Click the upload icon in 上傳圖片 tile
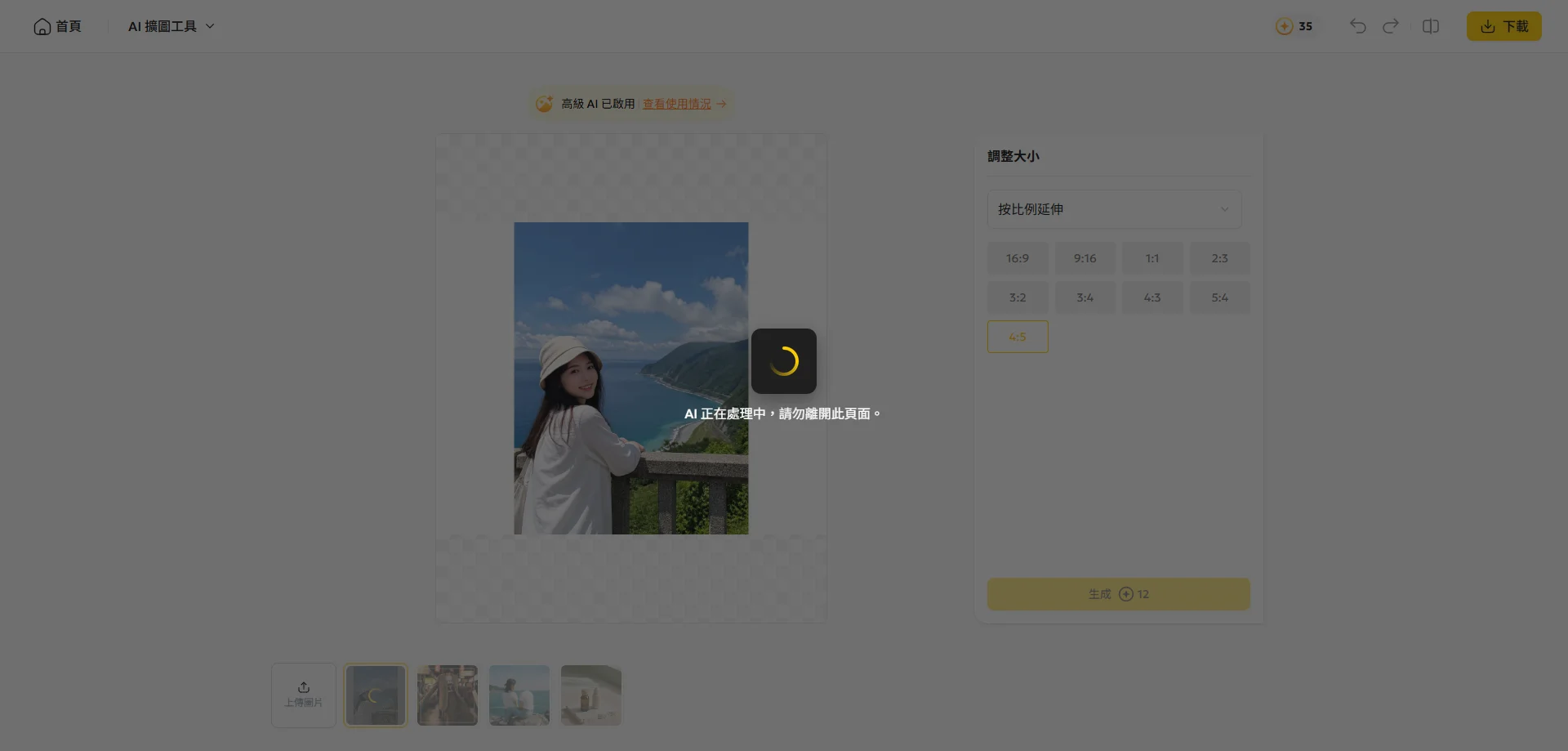This screenshot has height=751, width=1568. [x=303, y=687]
